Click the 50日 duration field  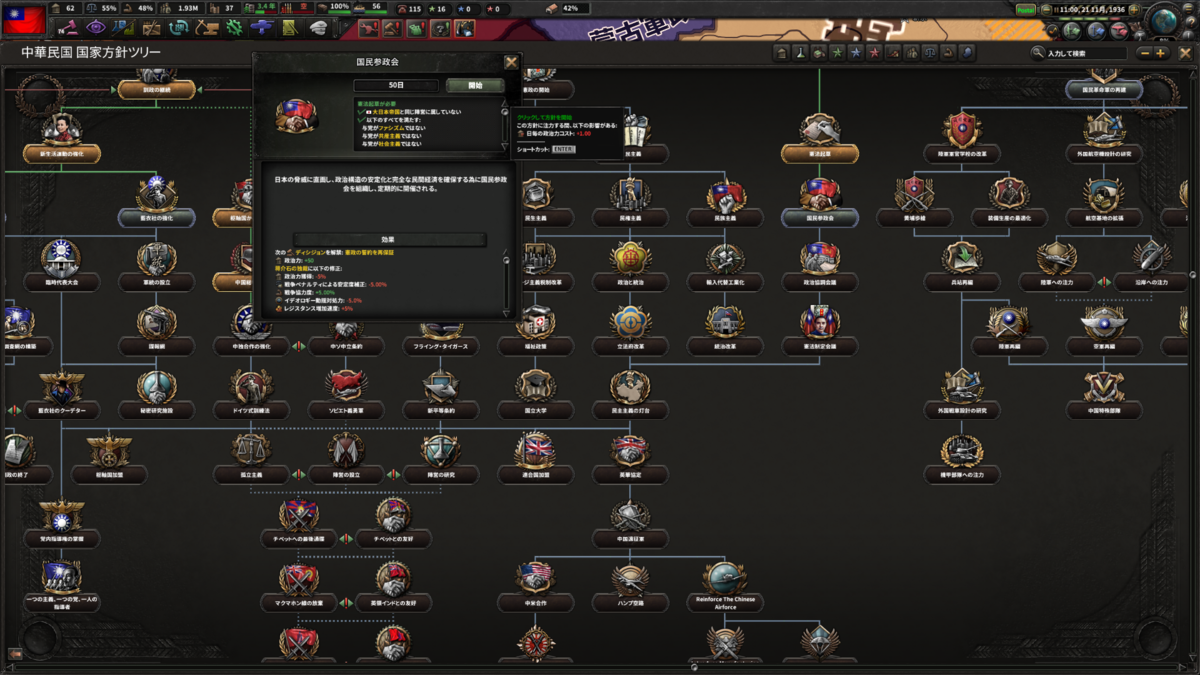coord(397,86)
